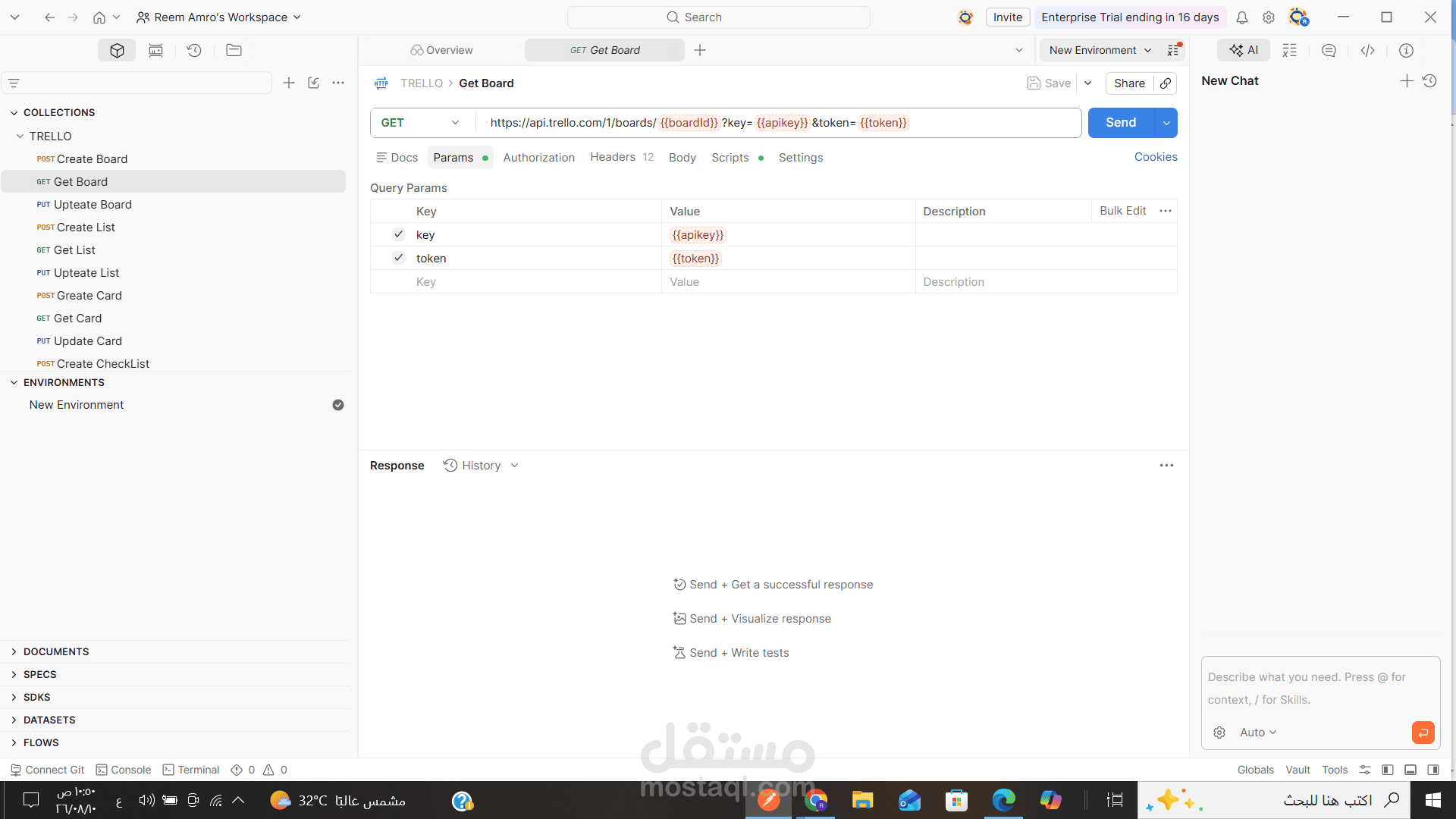Image resolution: width=1456 pixels, height=819 pixels.
Task: Open response pane more options ellipsis
Action: pos(1166,466)
